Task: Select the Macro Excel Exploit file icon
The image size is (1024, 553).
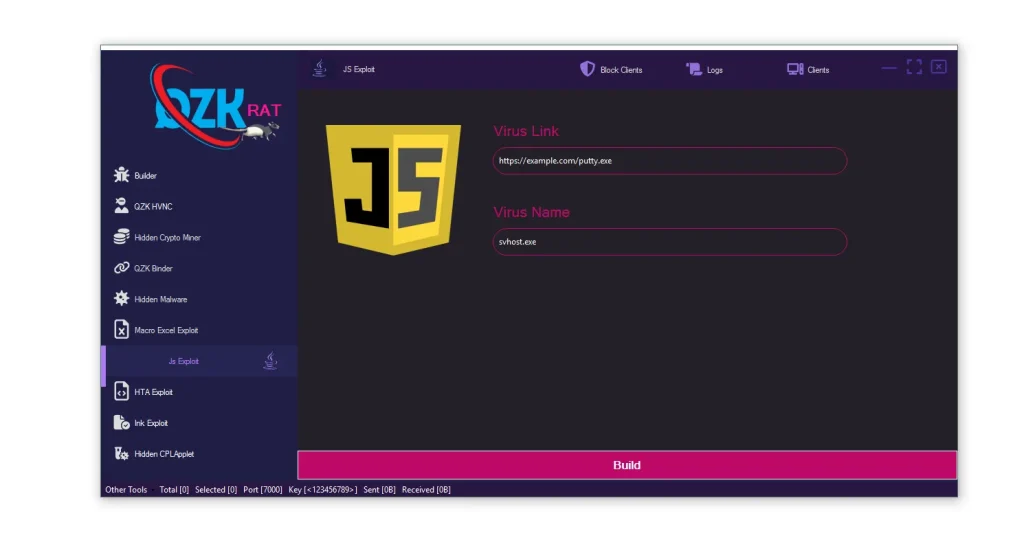Action: (121, 330)
